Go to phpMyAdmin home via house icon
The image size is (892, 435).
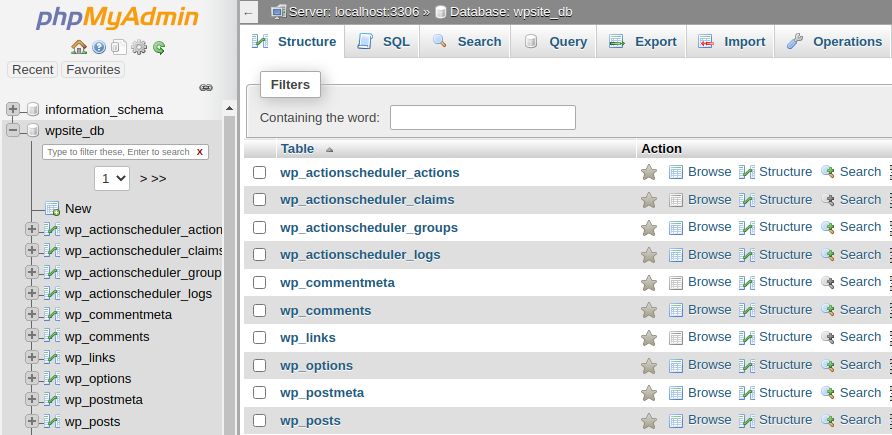[79, 47]
